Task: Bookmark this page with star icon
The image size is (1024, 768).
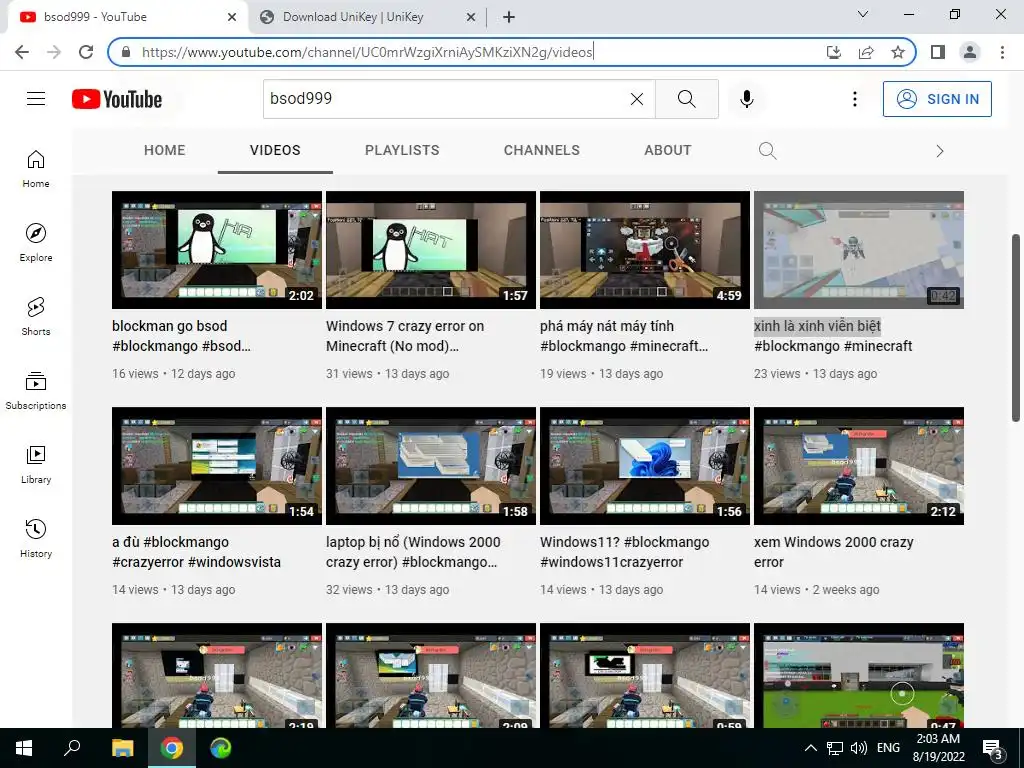Action: 898,52
